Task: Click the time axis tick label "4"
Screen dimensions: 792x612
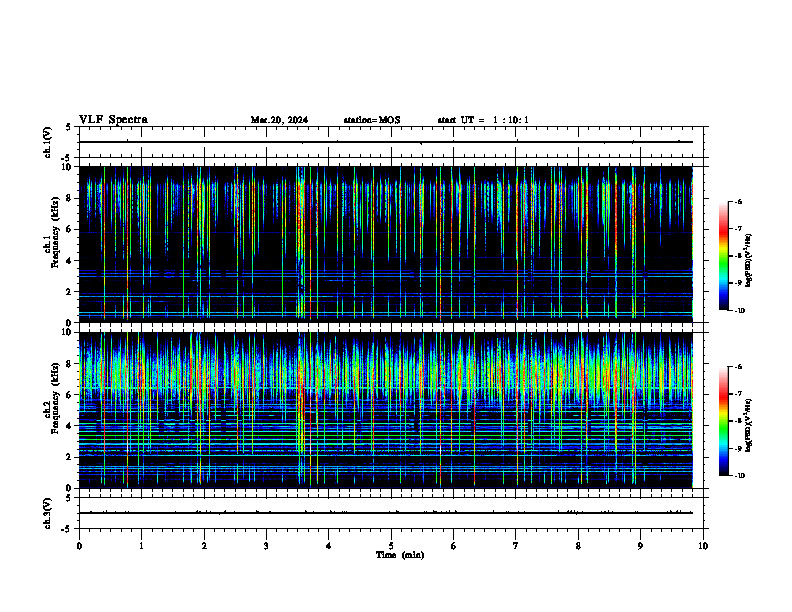Action: pyautogui.click(x=328, y=546)
